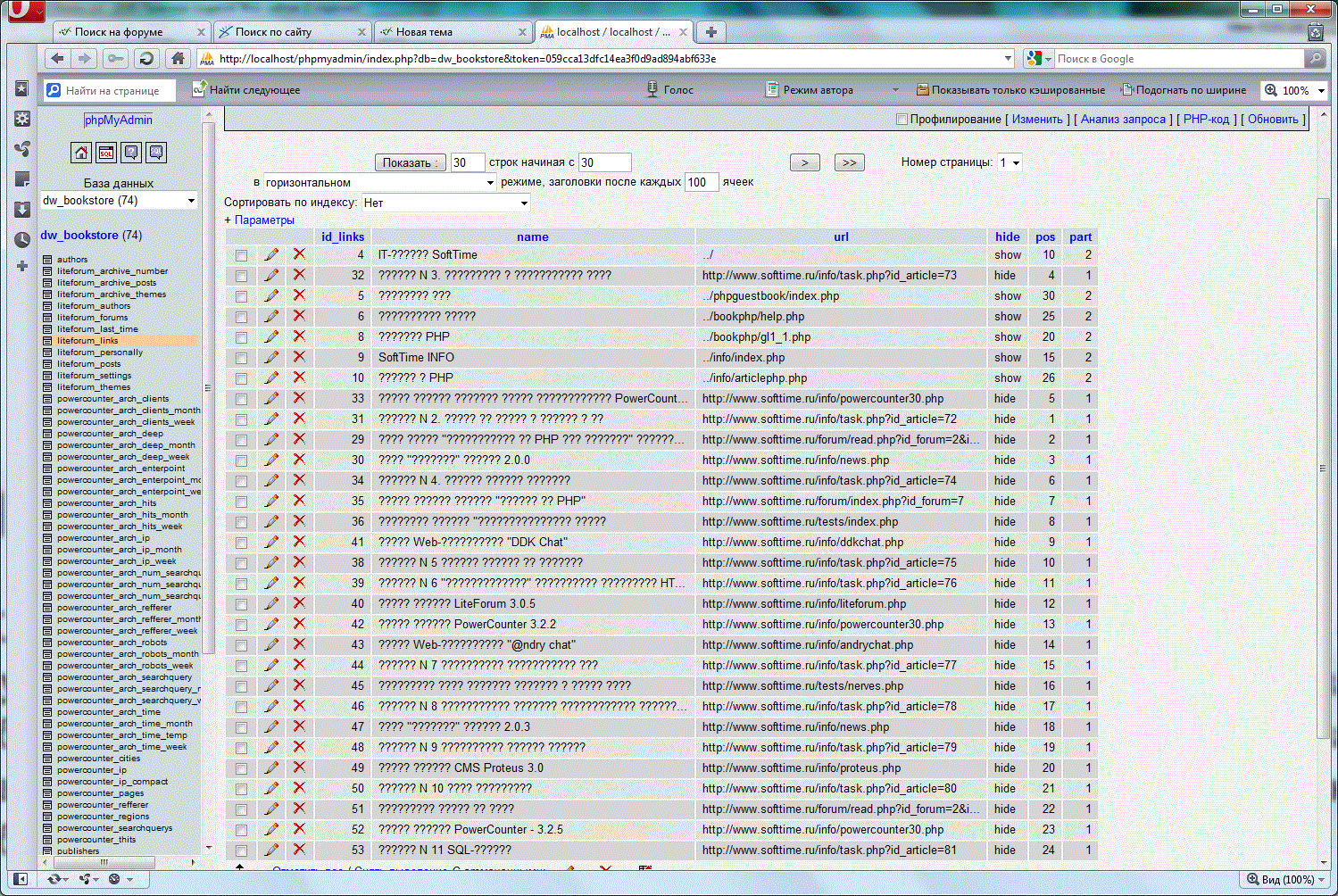This screenshot has height=896, width=1338.
Task: Jump to last page with >> button
Action: click(849, 162)
